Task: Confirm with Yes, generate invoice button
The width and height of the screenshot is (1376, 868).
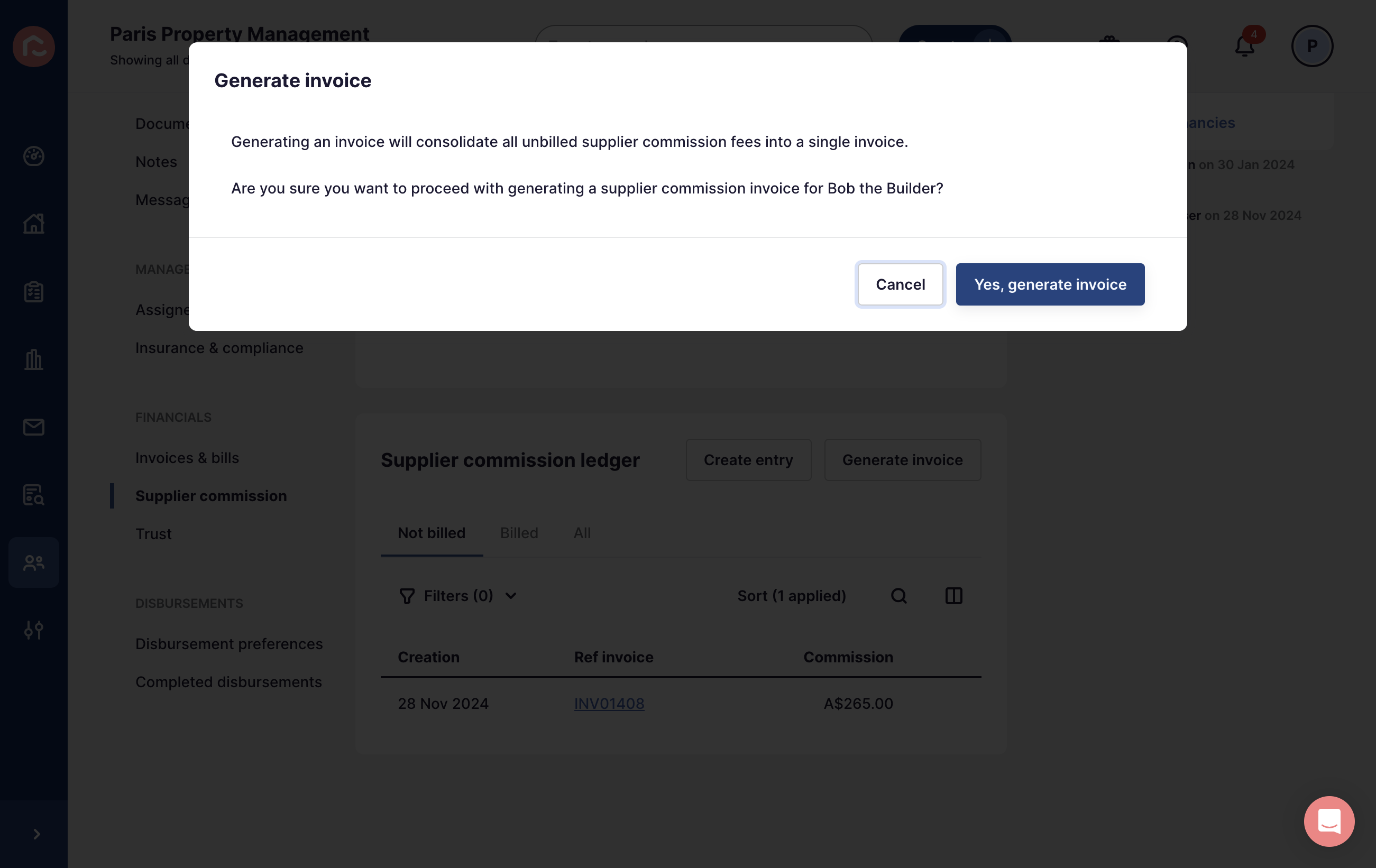Action: (x=1050, y=284)
